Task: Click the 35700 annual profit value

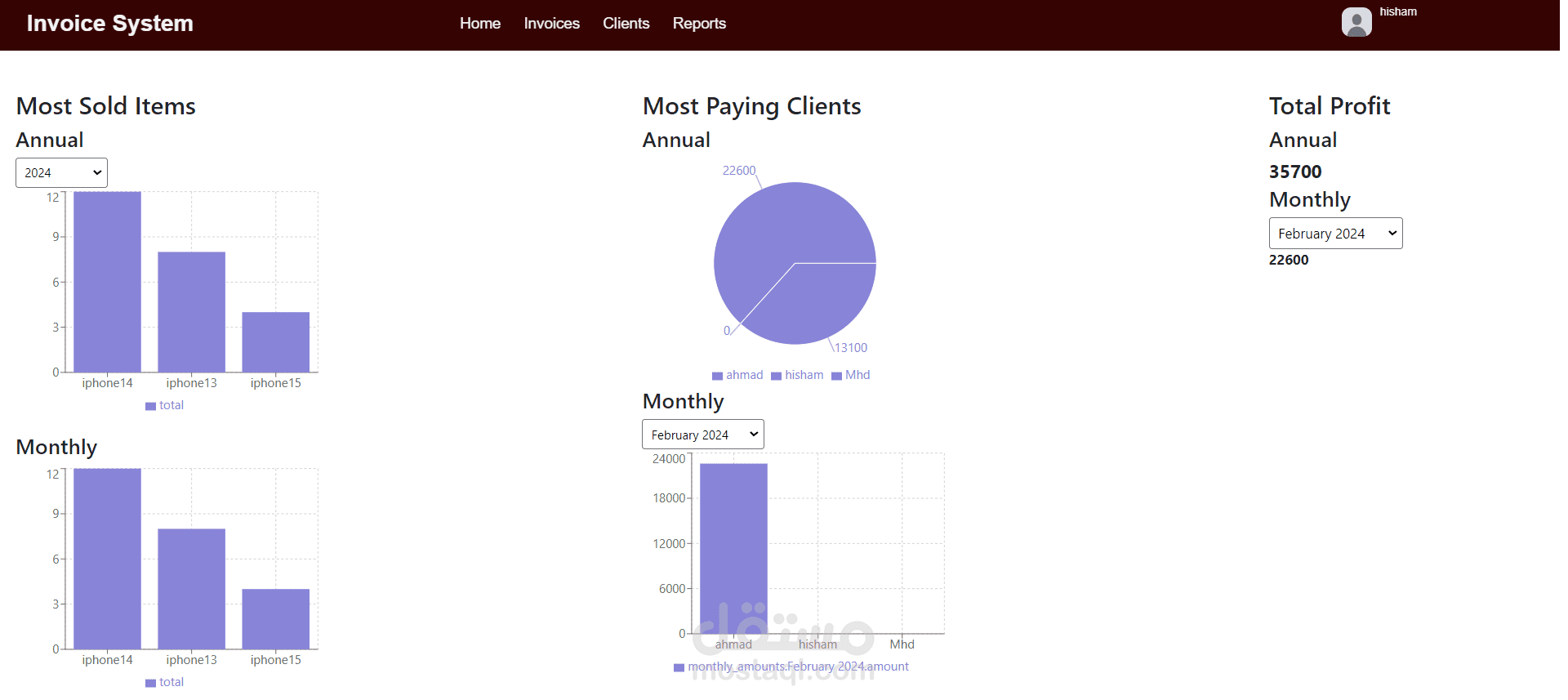Action: coord(1295,172)
